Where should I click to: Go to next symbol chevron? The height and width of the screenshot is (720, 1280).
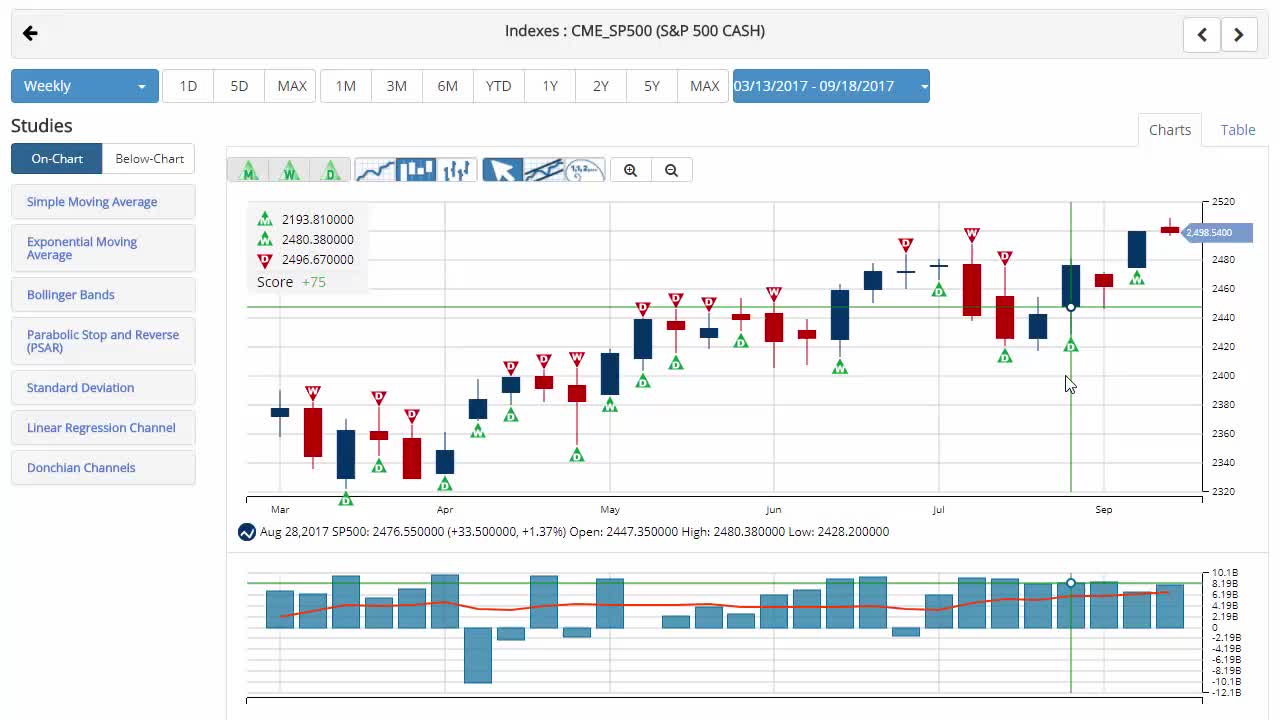click(1238, 34)
